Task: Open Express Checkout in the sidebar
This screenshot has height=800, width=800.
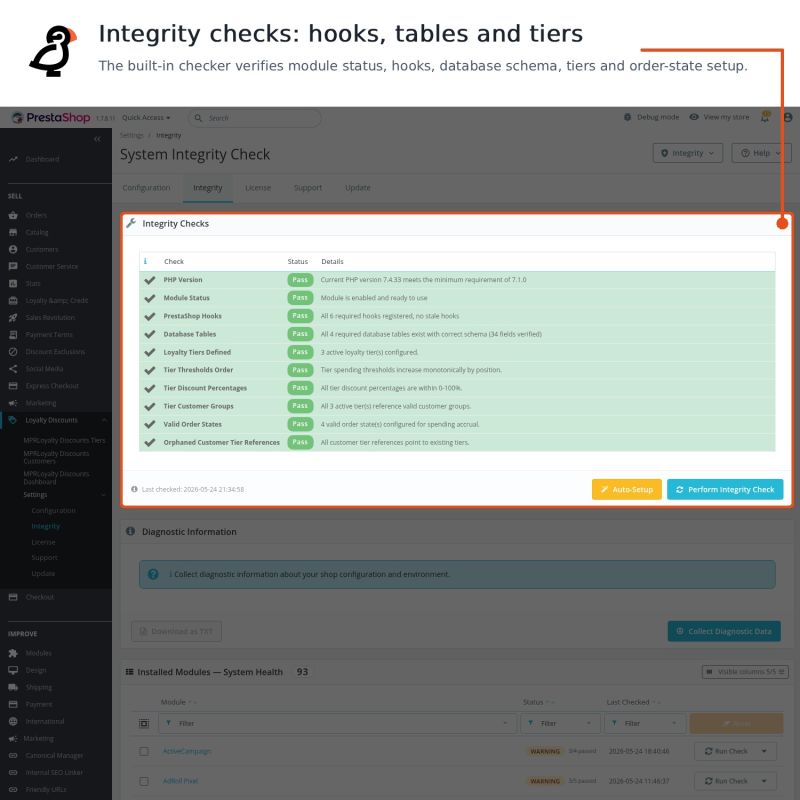Action: pos(52,386)
